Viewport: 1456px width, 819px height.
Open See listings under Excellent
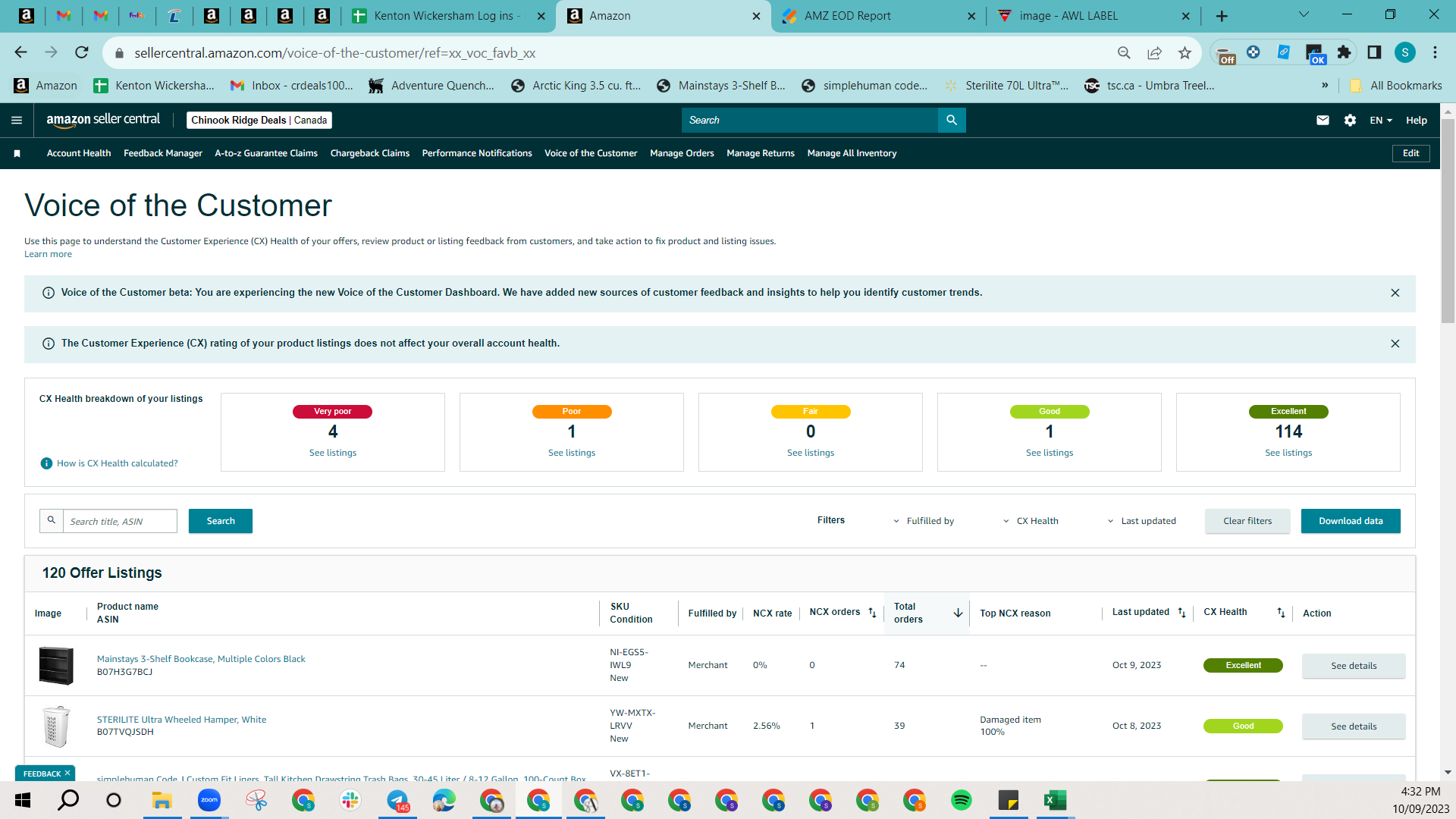coord(1288,453)
